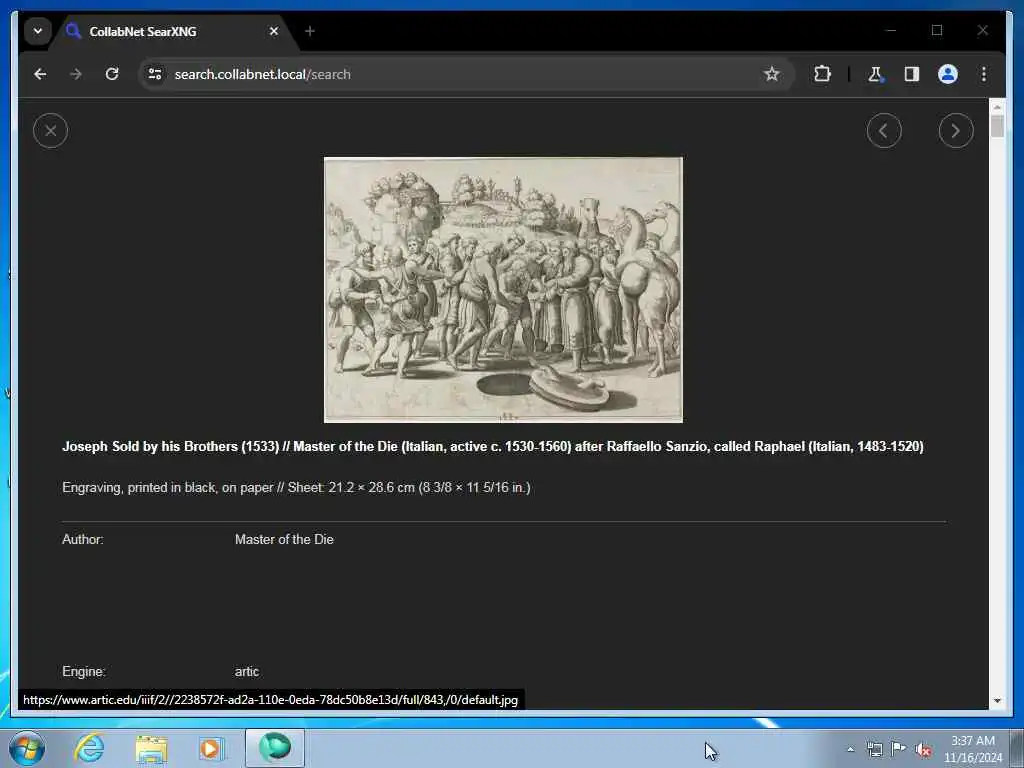Click the browser forward arrow
The height and width of the screenshot is (768, 1024).
click(76, 74)
